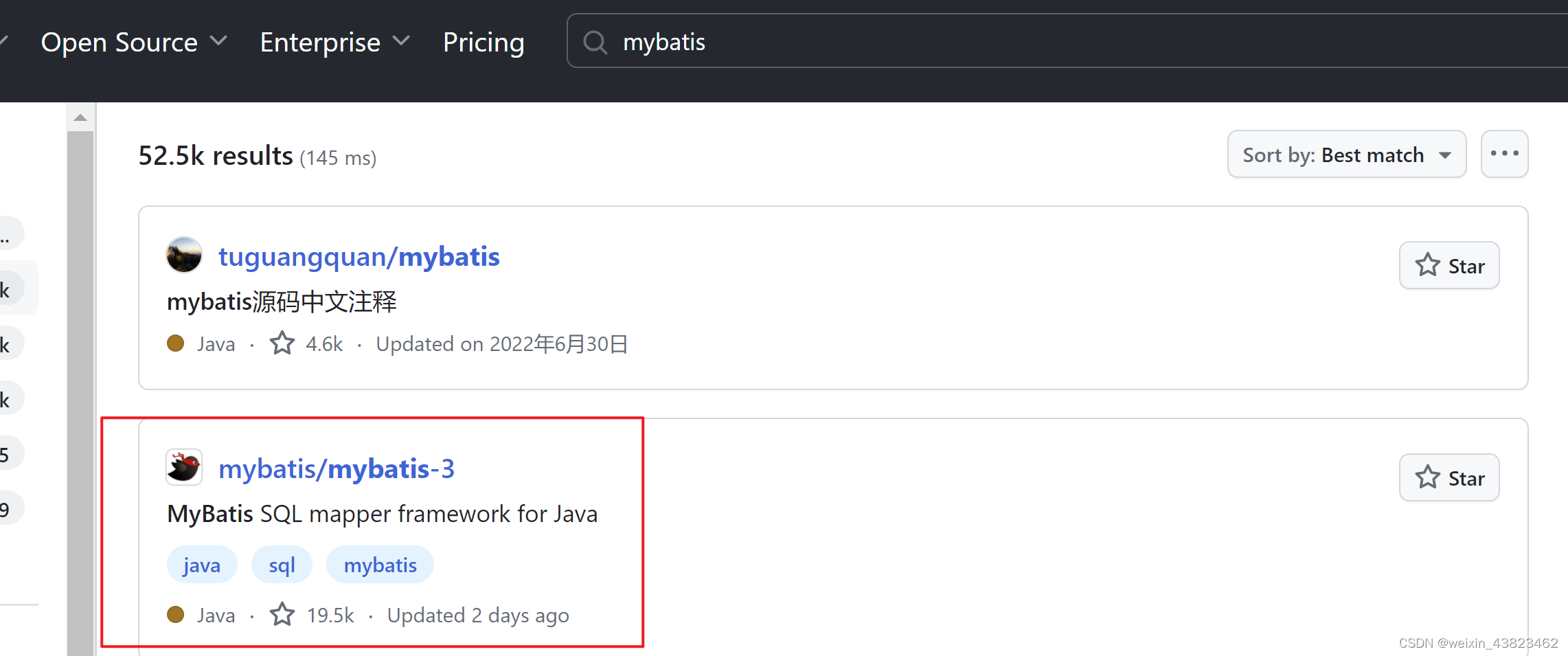
Task: Select the sql topic tag
Action: [x=282, y=565]
